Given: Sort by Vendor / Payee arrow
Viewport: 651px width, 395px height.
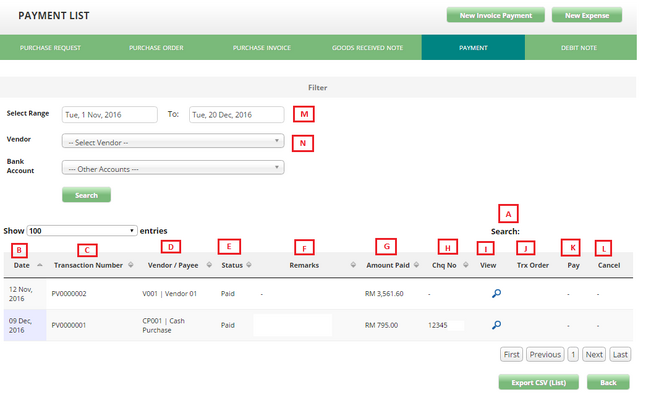Looking at the screenshot, I should 209,265.
